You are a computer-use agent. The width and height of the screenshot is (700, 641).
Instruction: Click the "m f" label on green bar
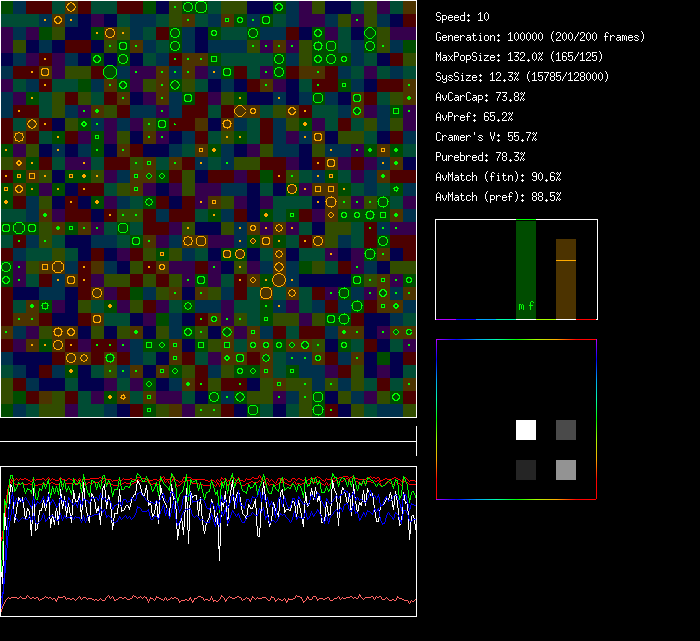[x=526, y=306]
